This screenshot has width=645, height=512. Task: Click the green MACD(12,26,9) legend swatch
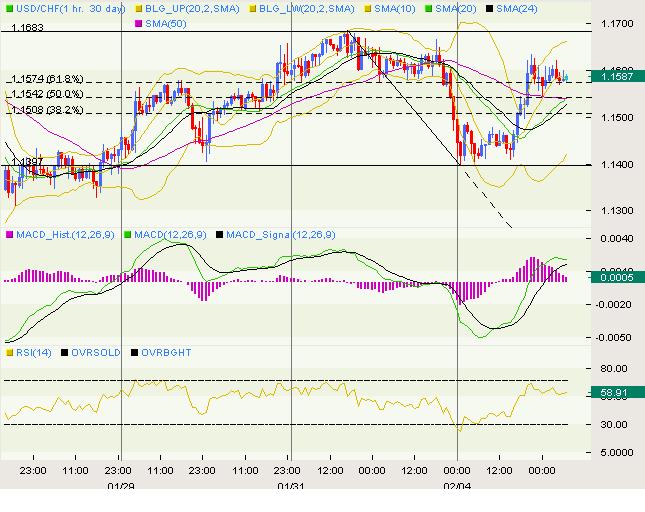[128, 235]
